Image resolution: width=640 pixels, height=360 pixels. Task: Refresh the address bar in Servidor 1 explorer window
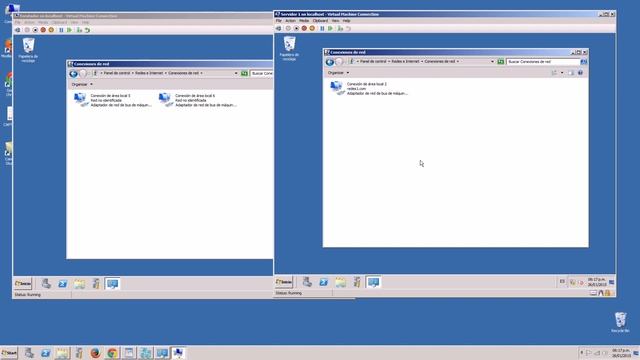(x=501, y=62)
